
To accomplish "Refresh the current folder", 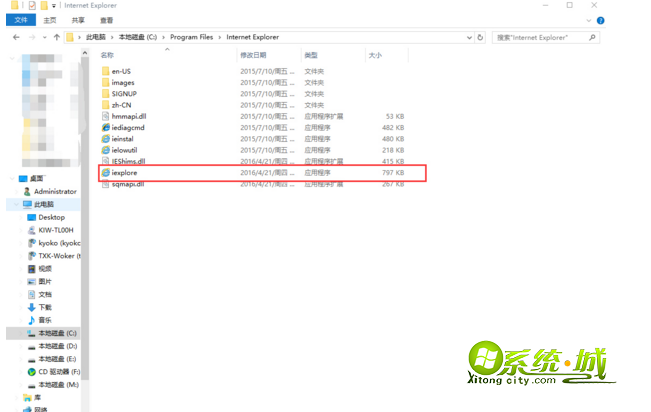I will coord(480,37).
